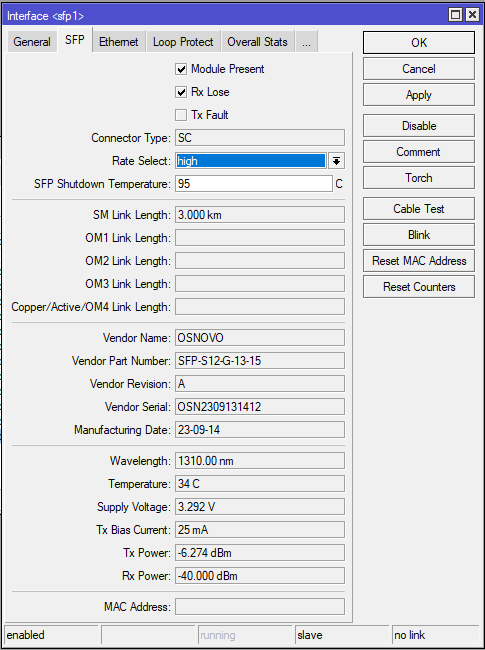Click the SFP Shutdown Temperature field

pyautogui.click(x=254, y=184)
